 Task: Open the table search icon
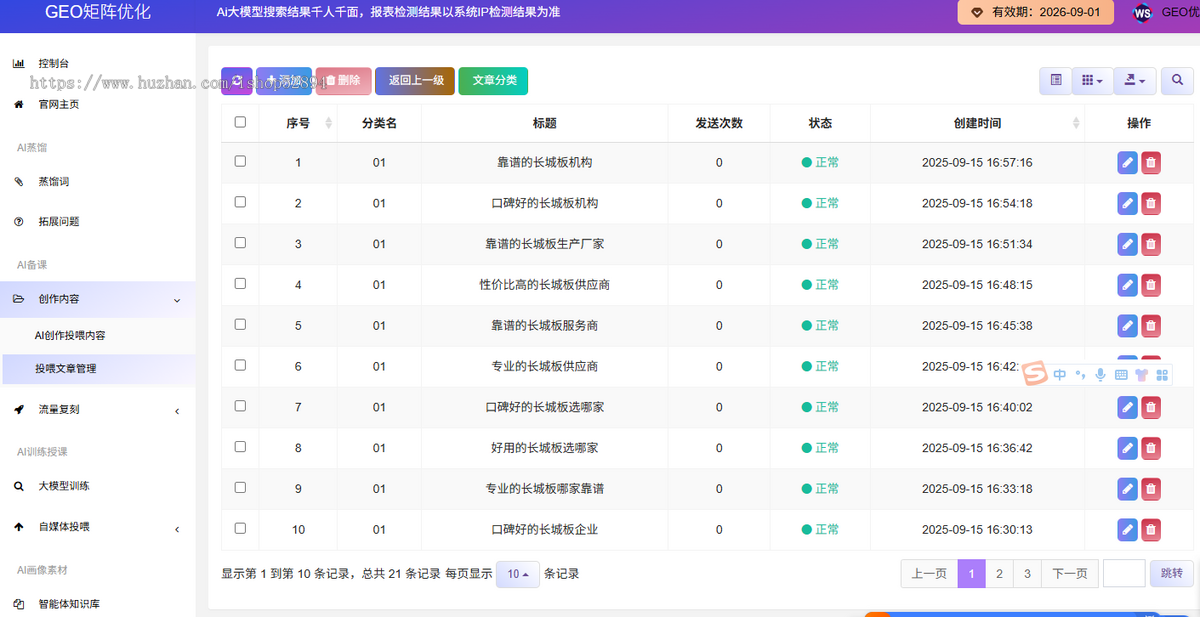pyautogui.click(x=1177, y=81)
